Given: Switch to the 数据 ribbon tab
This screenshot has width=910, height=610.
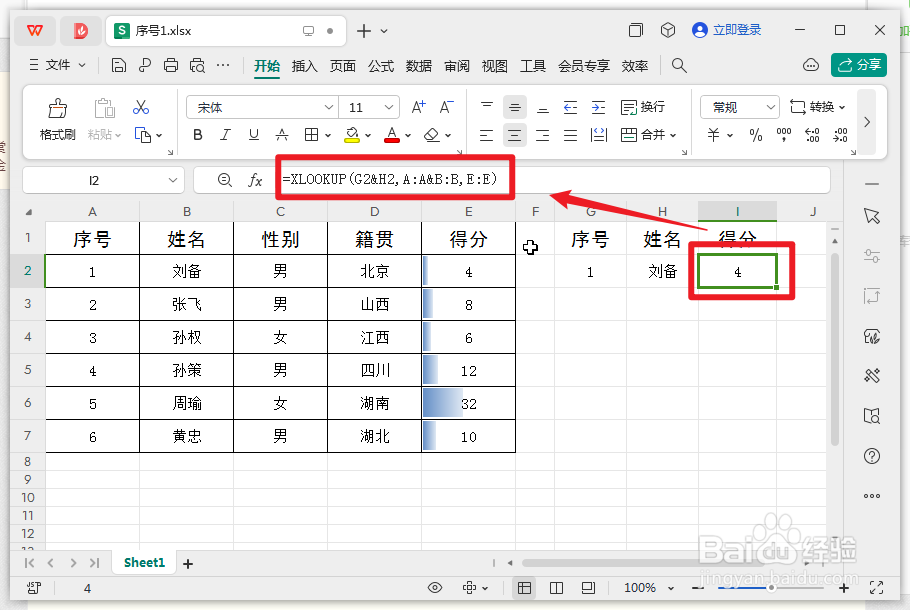Looking at the screenshot, I should 419,65.
